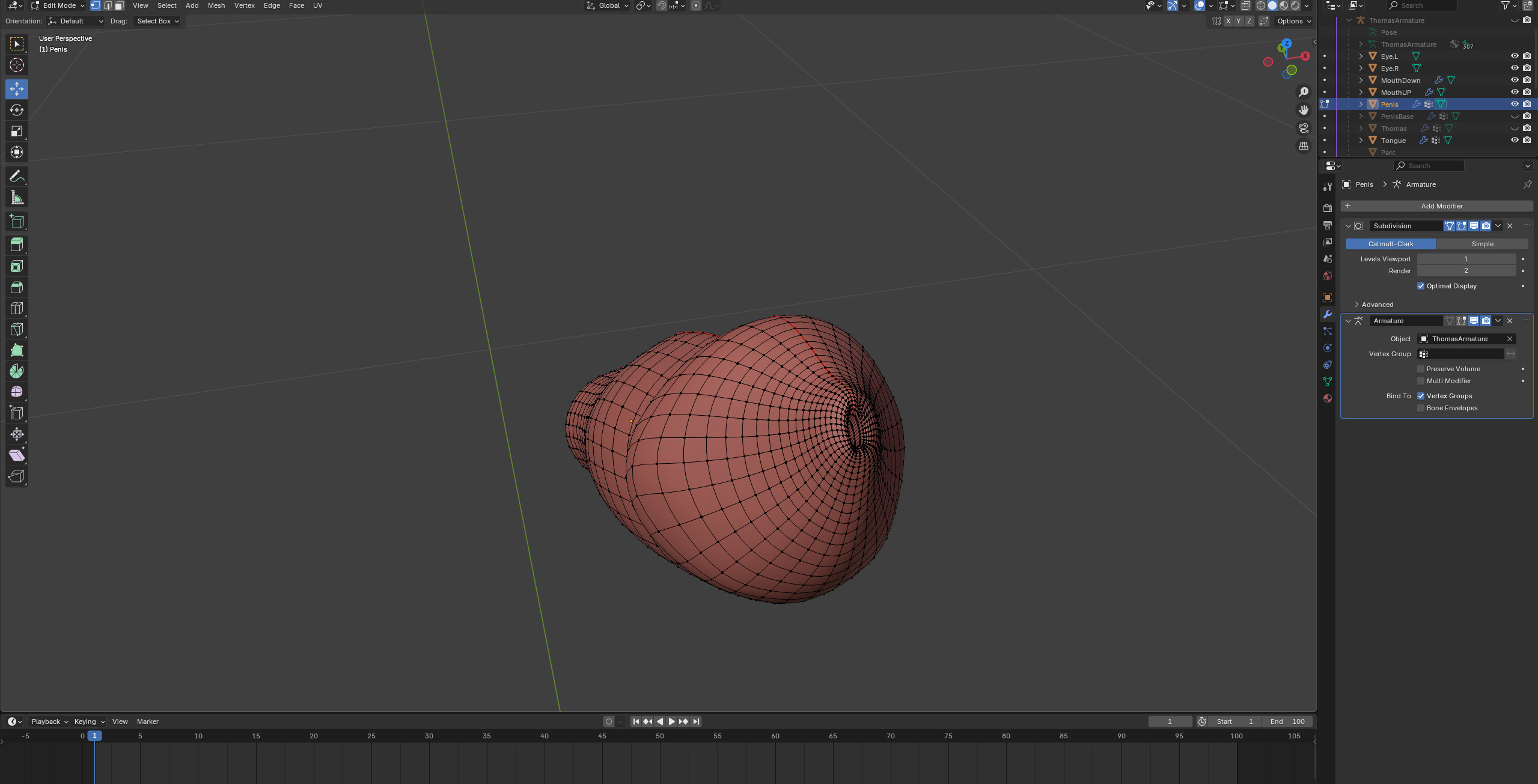This screenshot has width=1538, height=784.
Task: Open the Mesh menu
Action: coord(216,5)
